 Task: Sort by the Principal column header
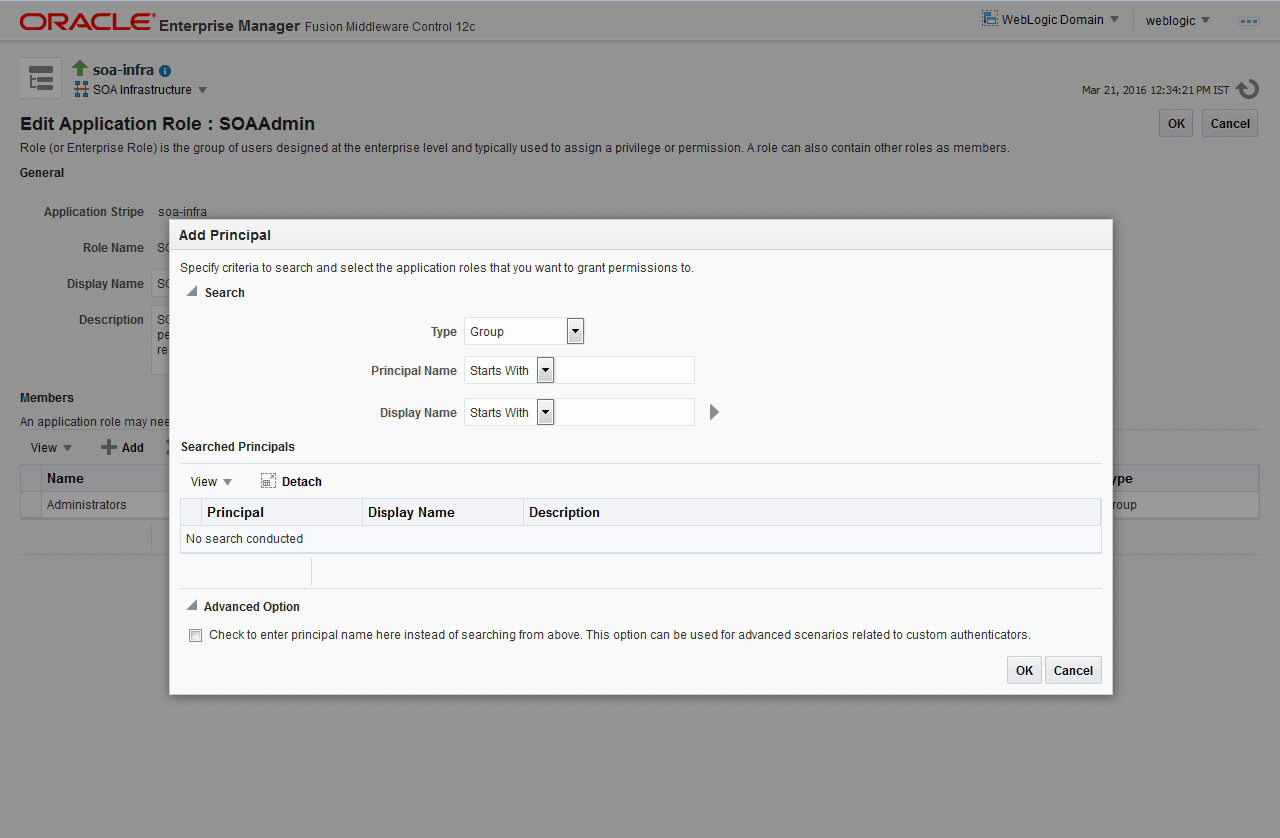click(x=281, y=512)
